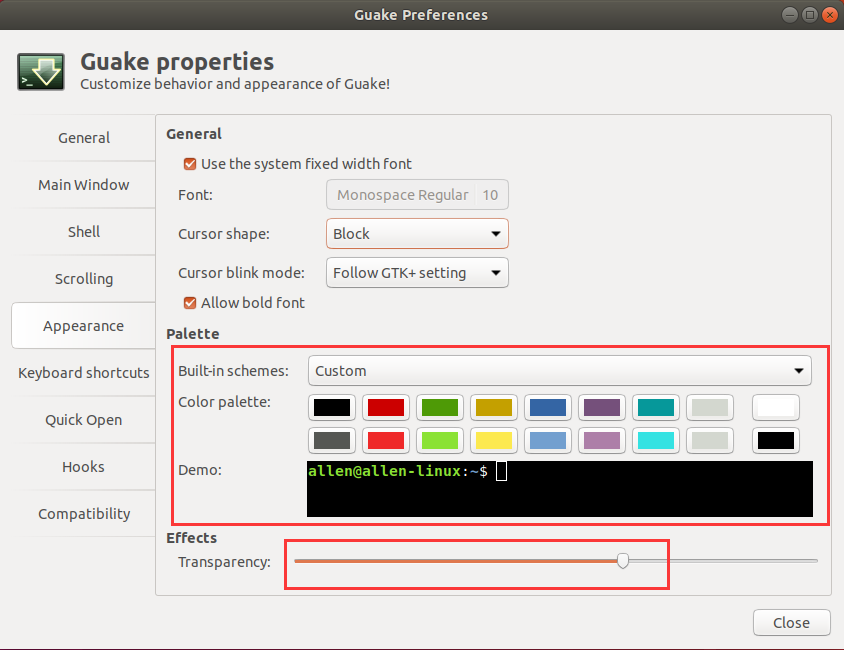
Task: Open the Keyboard shortcuts tab
Action: tap(83, 372)
